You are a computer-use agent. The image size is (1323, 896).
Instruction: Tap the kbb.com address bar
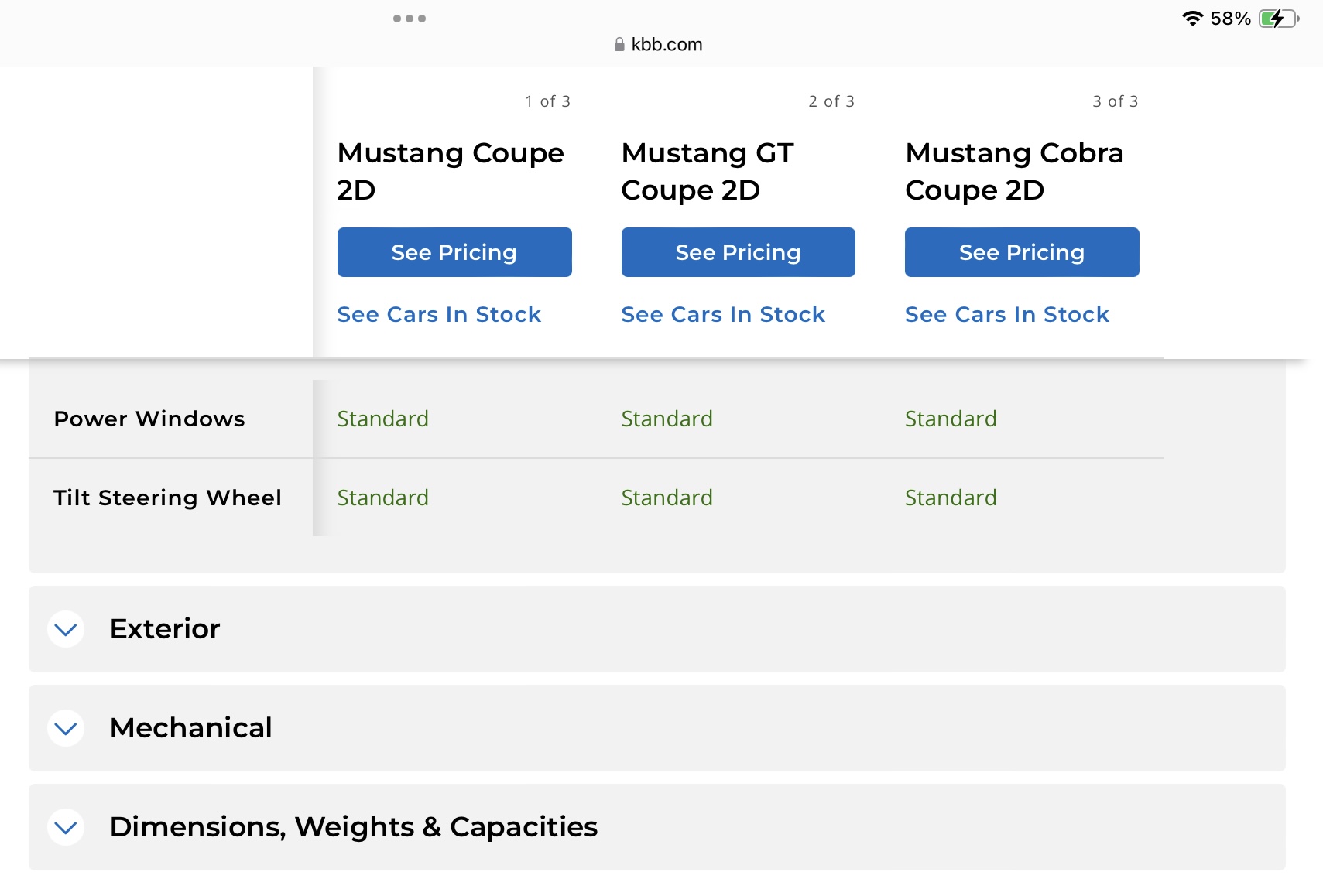pyautogui.click(x=667, y=45)
